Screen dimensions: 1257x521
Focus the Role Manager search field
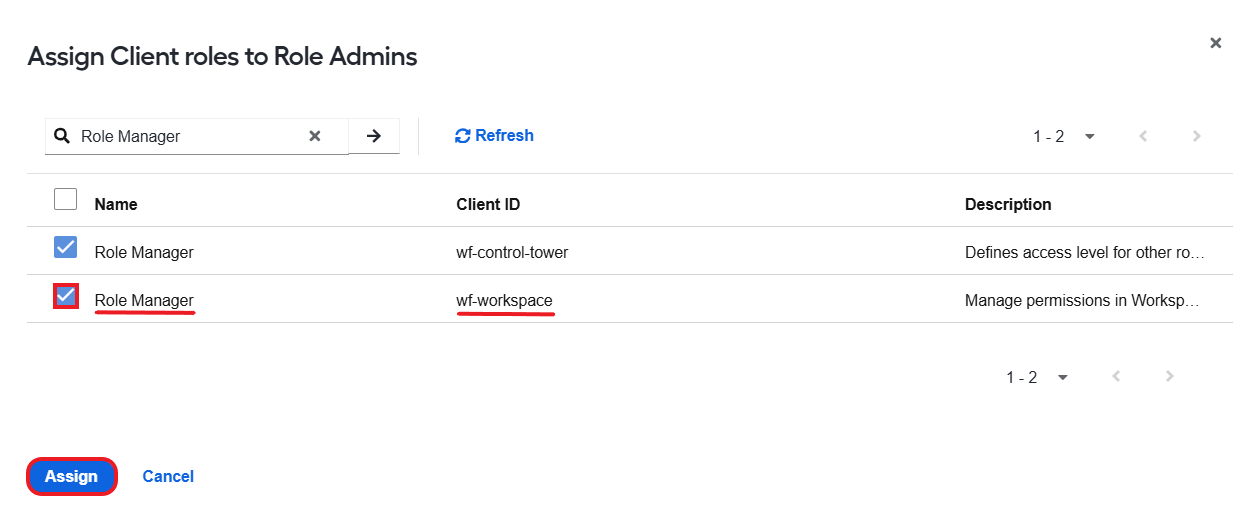(x=190, y=136)
